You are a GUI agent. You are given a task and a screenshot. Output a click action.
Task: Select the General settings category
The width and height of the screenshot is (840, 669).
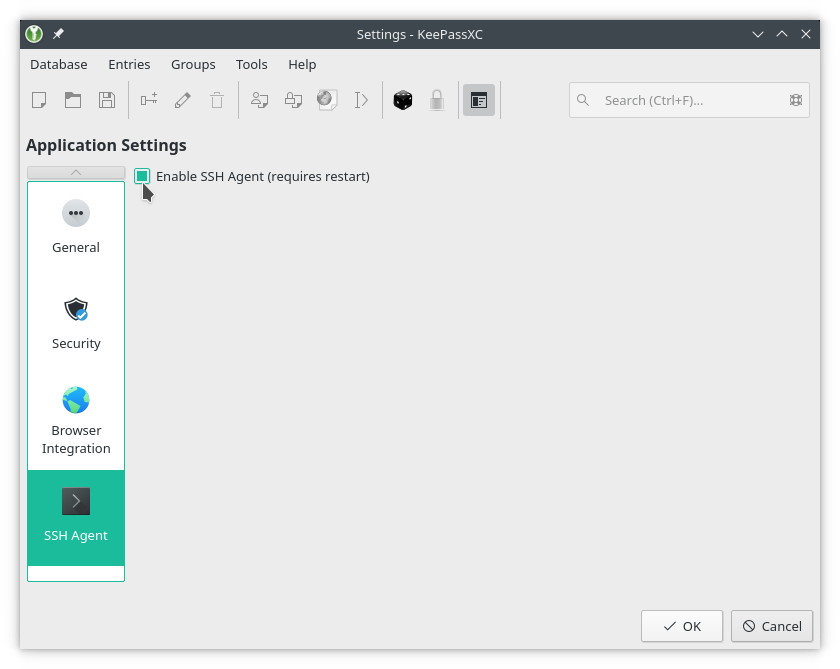pos(76,225)
